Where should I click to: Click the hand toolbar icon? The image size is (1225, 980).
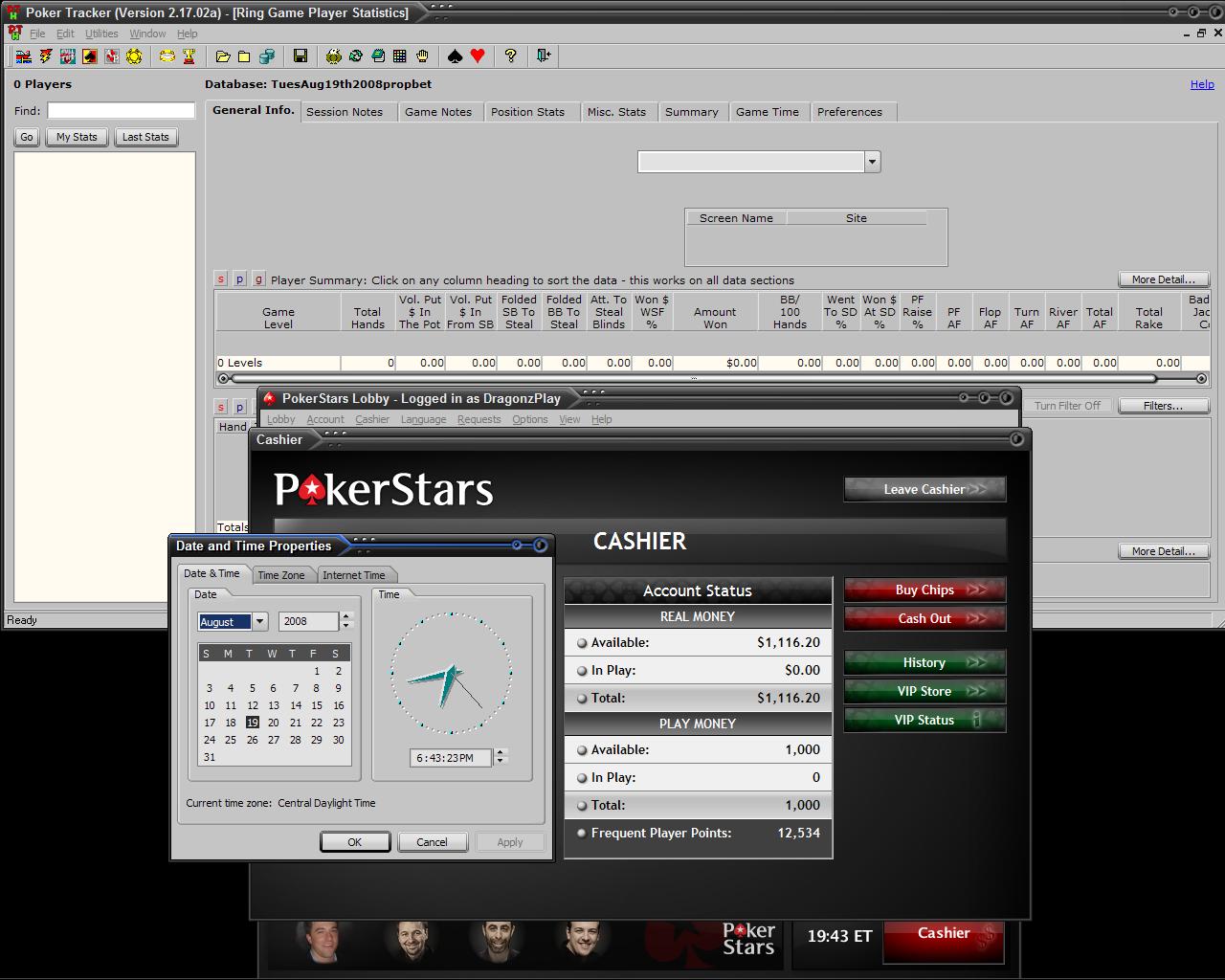(422, 56)
